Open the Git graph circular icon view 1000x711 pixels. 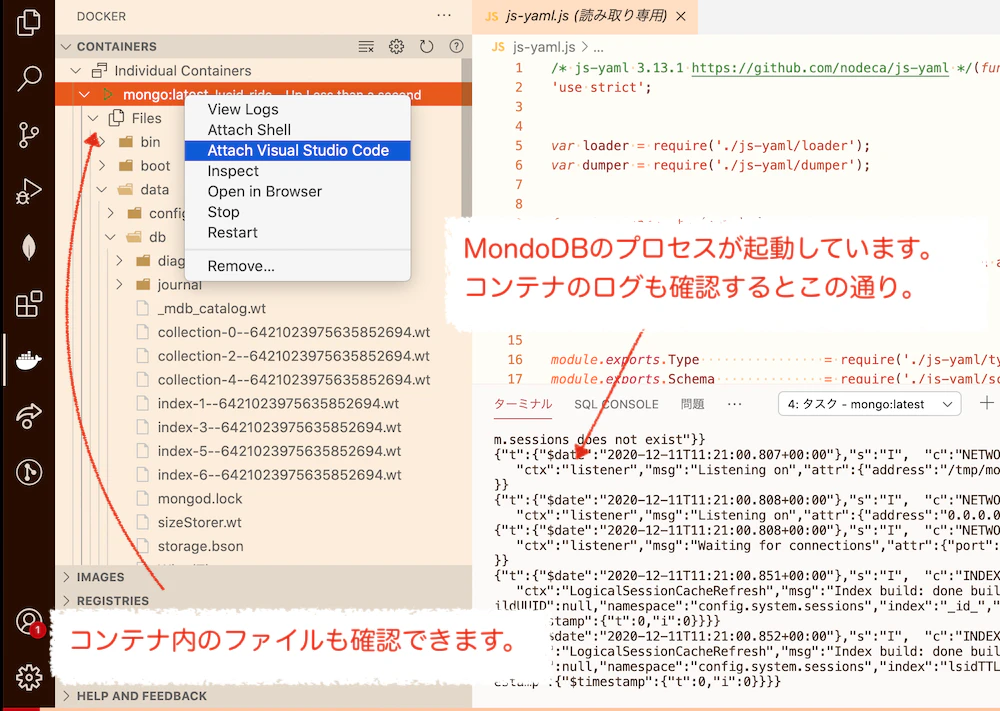[x=29, y=473]
